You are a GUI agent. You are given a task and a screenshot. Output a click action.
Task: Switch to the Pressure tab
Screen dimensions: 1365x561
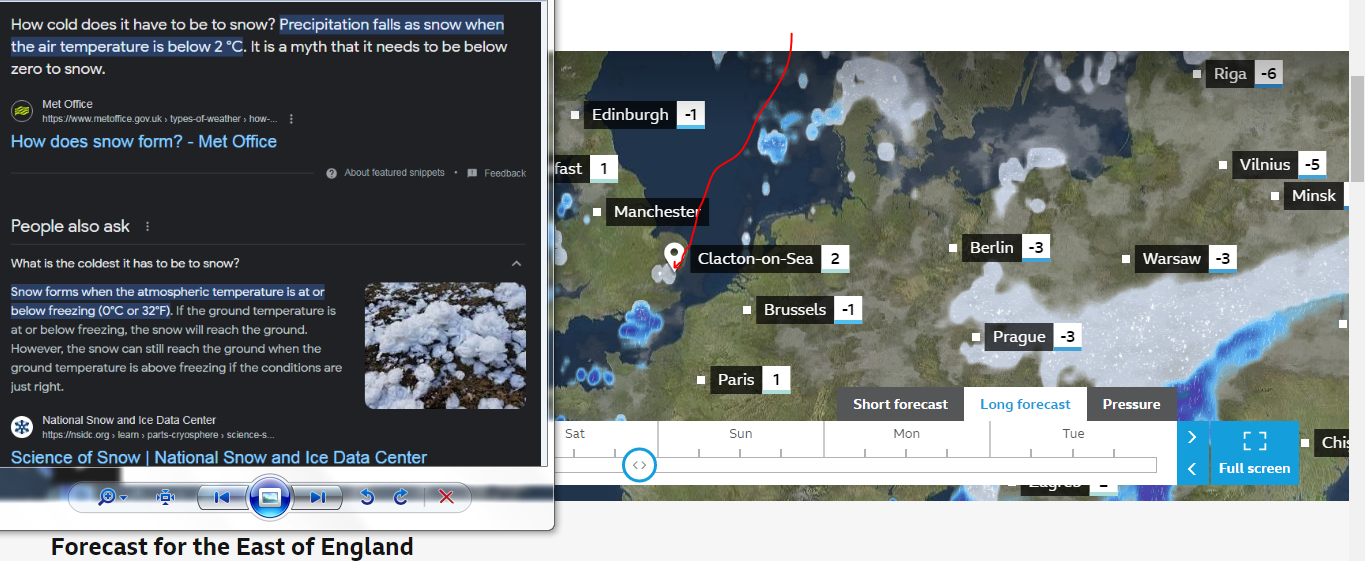[x=1132, y=404]
